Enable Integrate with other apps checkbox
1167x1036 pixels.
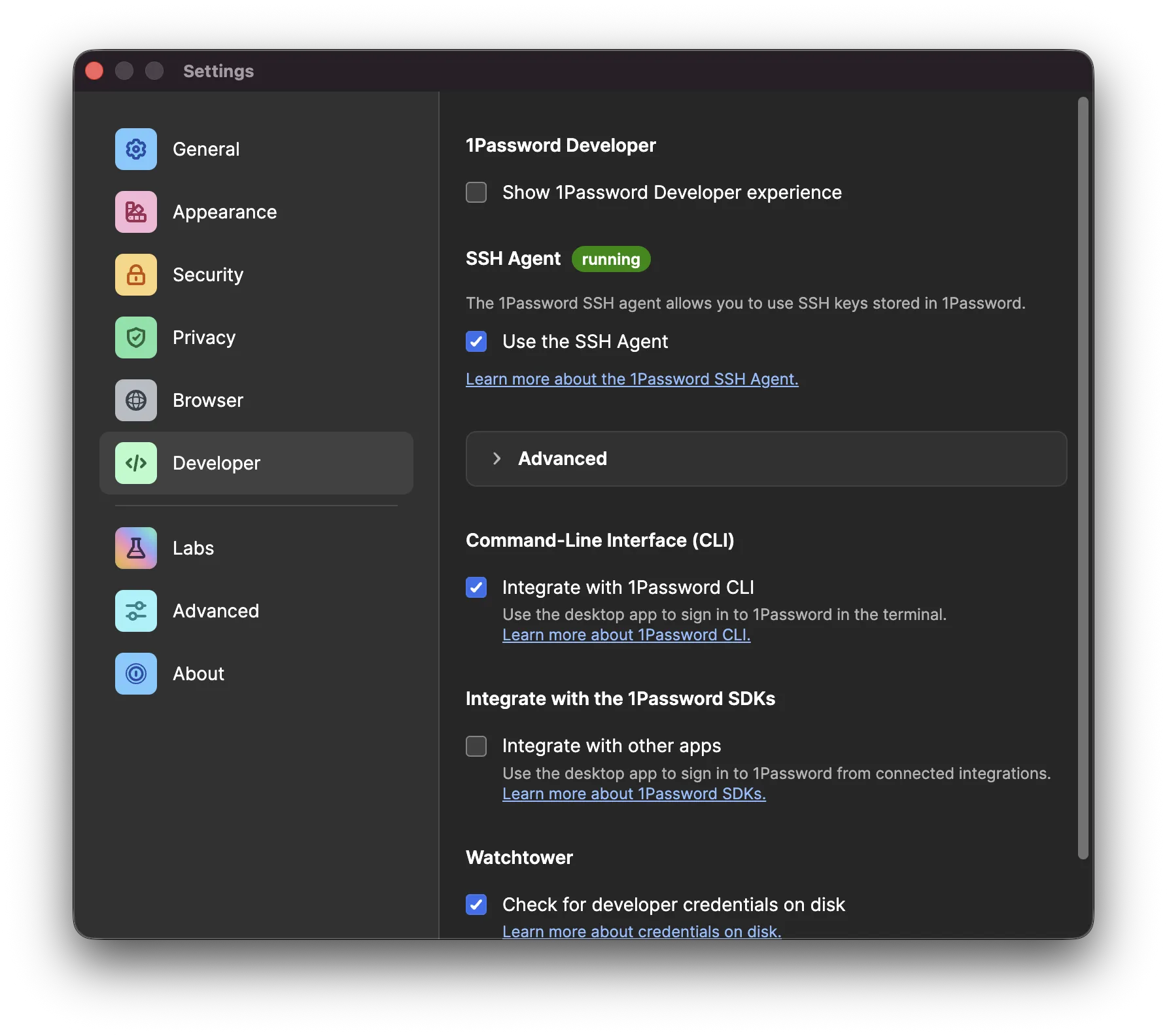pyautogui.click(x=476, y=746)
